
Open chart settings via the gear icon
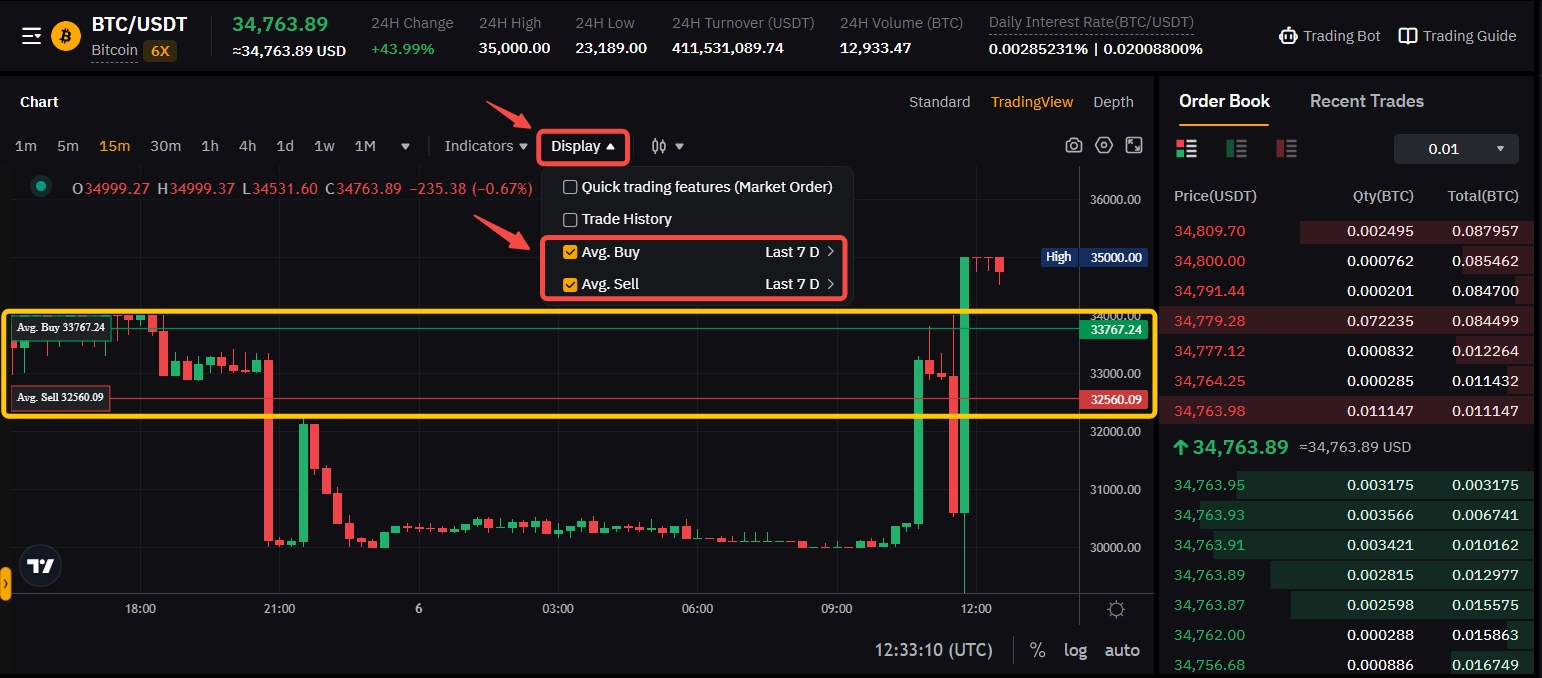1103,145
